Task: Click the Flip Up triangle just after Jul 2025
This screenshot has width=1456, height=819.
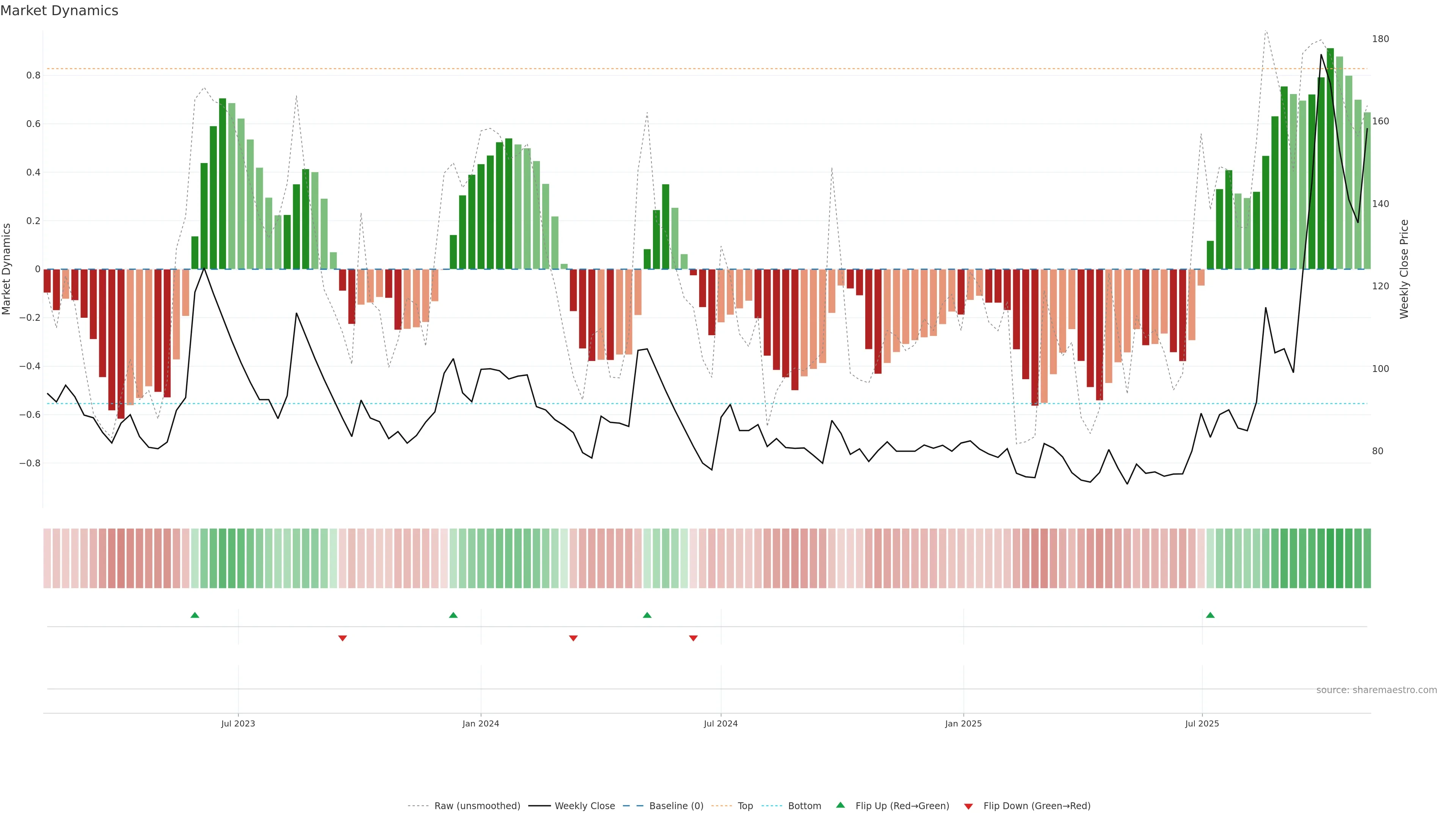Action: (x=1210, y=615)
